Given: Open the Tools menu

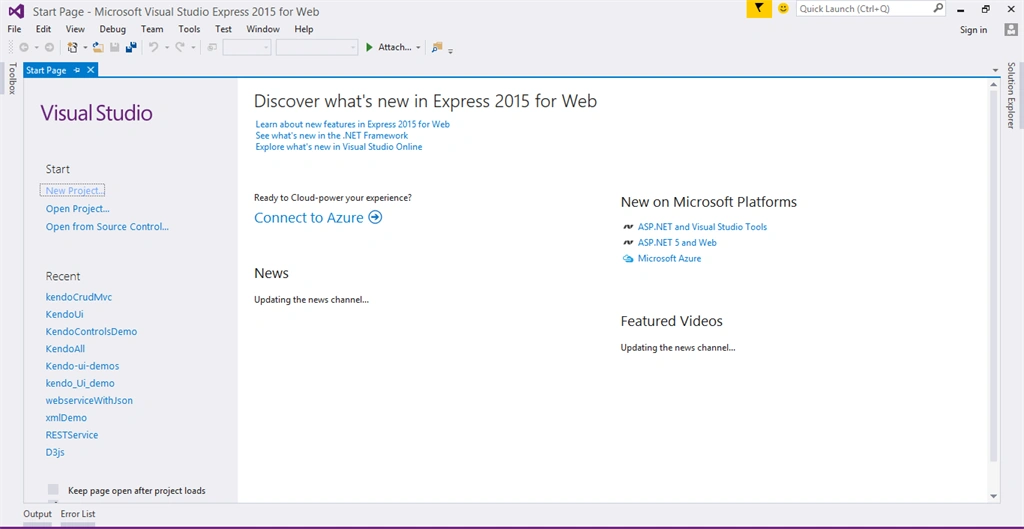Looking at the screenshot, I should 189,29.
